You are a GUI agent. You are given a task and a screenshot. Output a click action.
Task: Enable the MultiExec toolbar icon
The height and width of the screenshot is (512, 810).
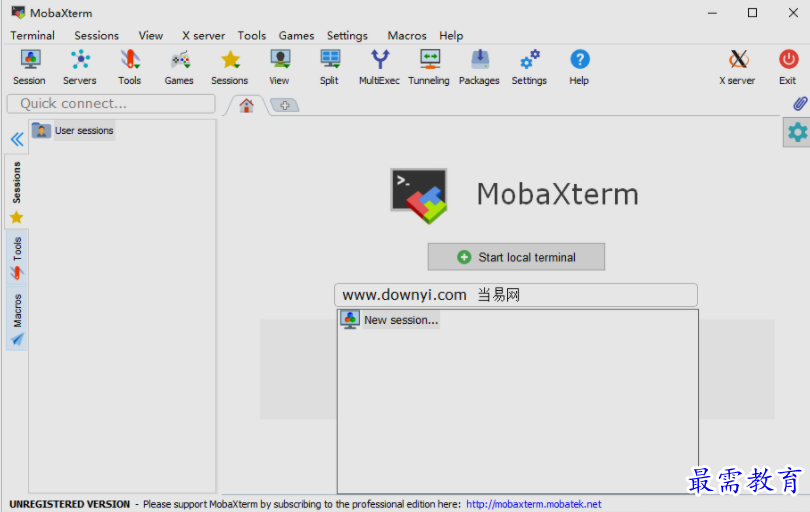379,67
